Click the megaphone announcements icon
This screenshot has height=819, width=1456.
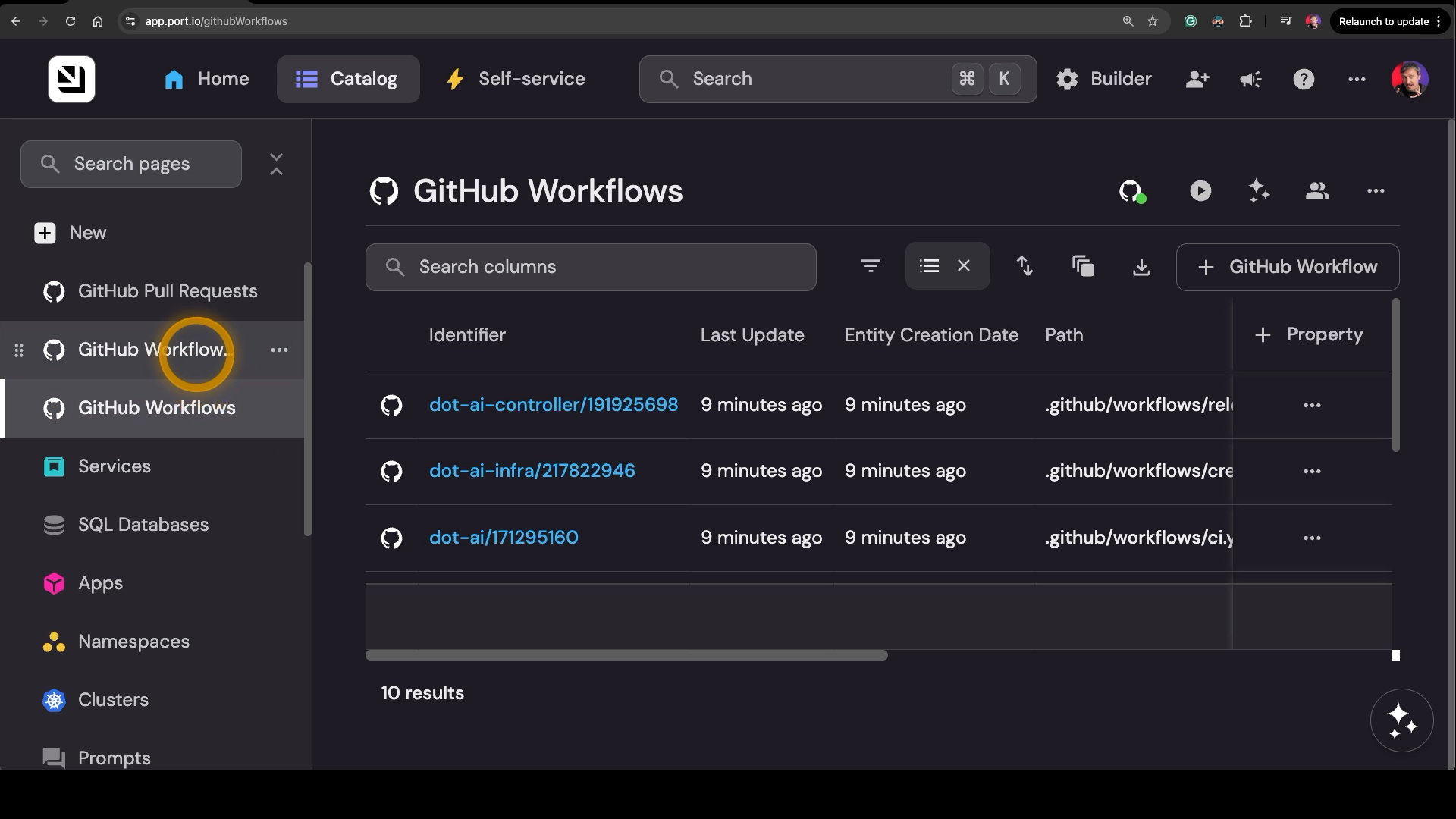1250,79
